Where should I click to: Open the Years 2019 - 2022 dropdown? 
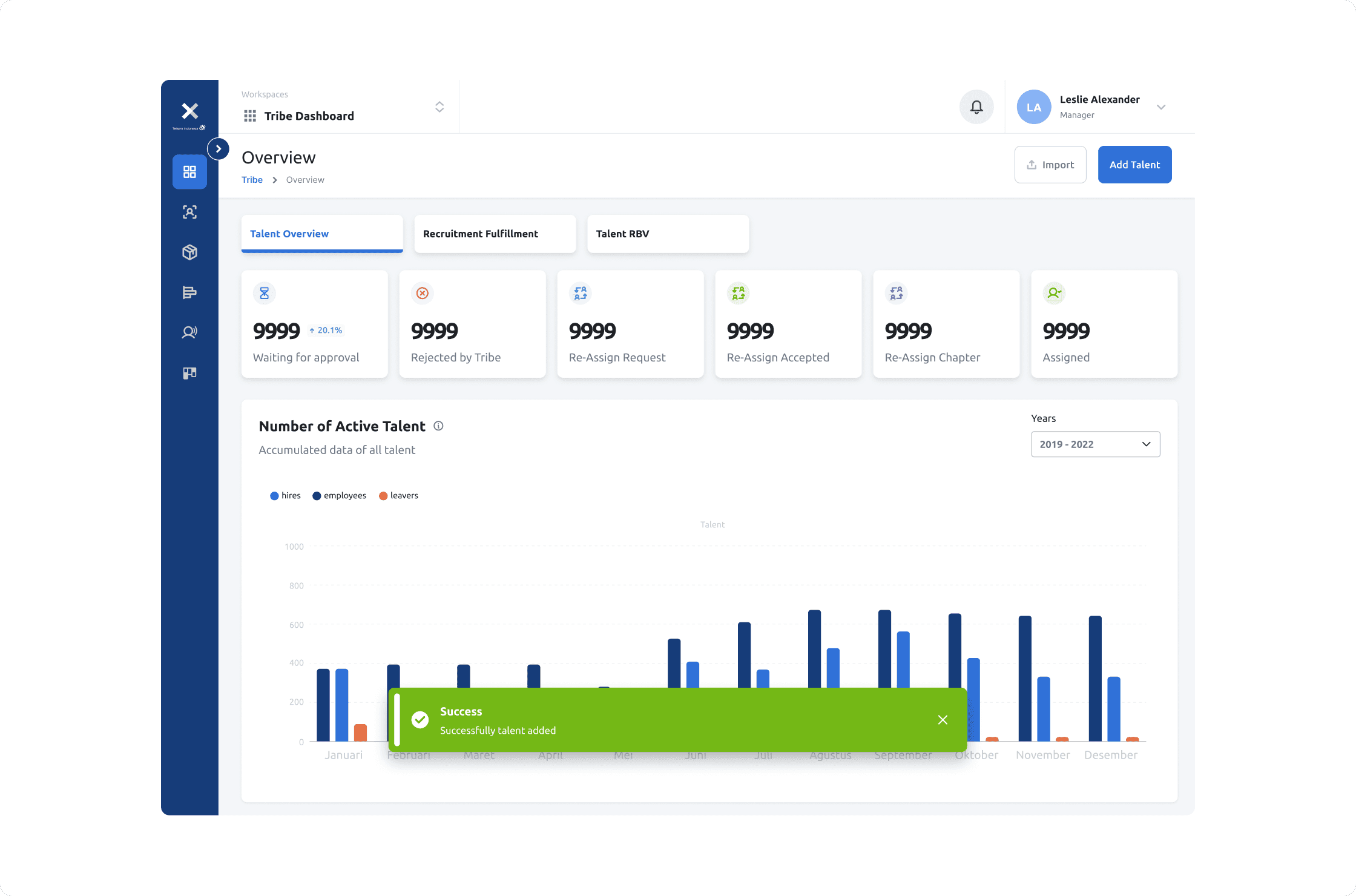(x=1095, y=444)
